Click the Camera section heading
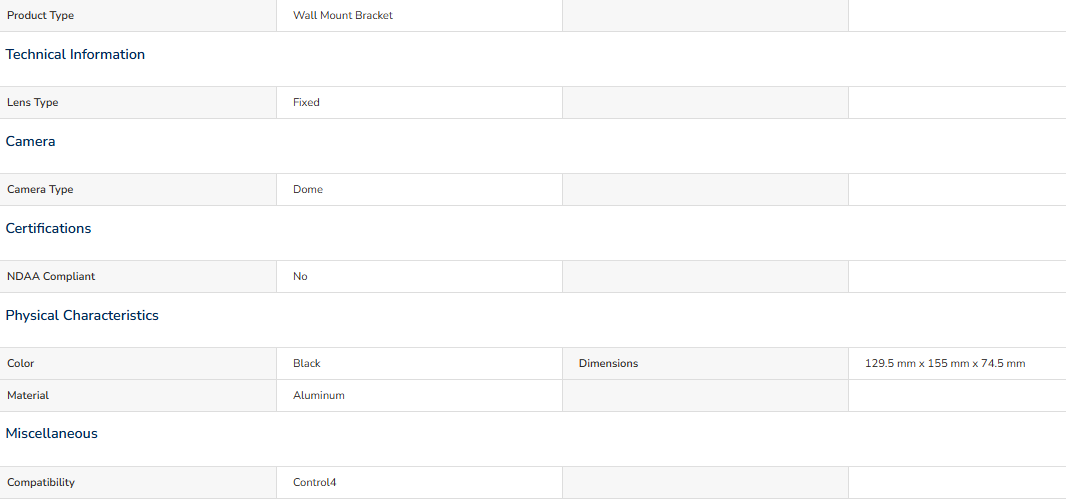 tap(31, 141)
